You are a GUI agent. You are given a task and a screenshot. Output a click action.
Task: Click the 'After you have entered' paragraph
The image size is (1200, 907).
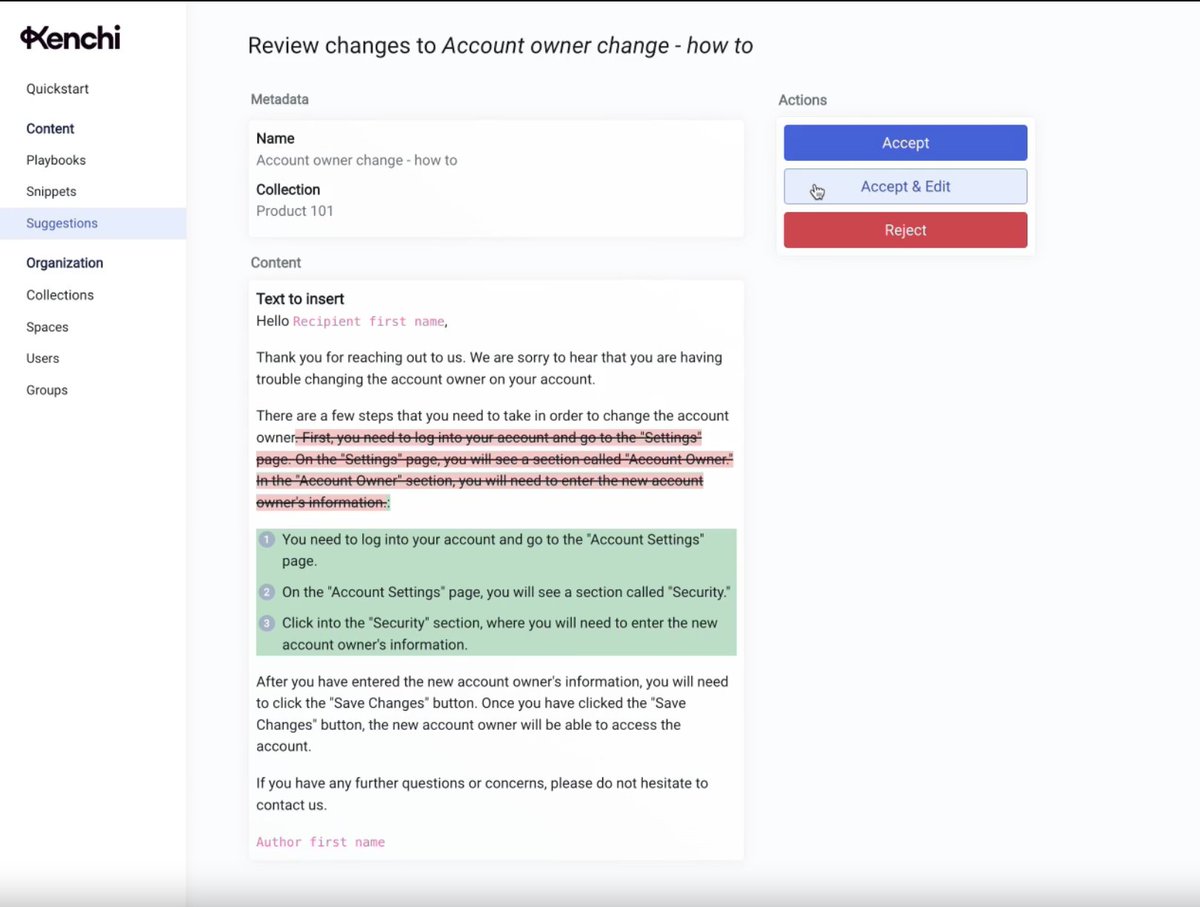pyautogui.click(x=492, y=714)
